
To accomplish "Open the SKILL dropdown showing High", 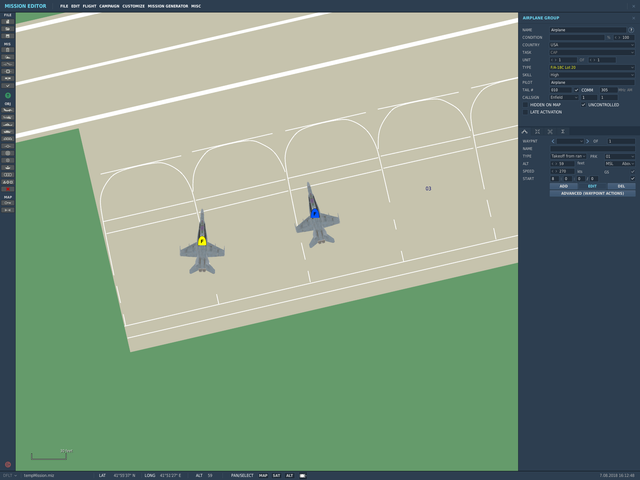I will 592,75.
